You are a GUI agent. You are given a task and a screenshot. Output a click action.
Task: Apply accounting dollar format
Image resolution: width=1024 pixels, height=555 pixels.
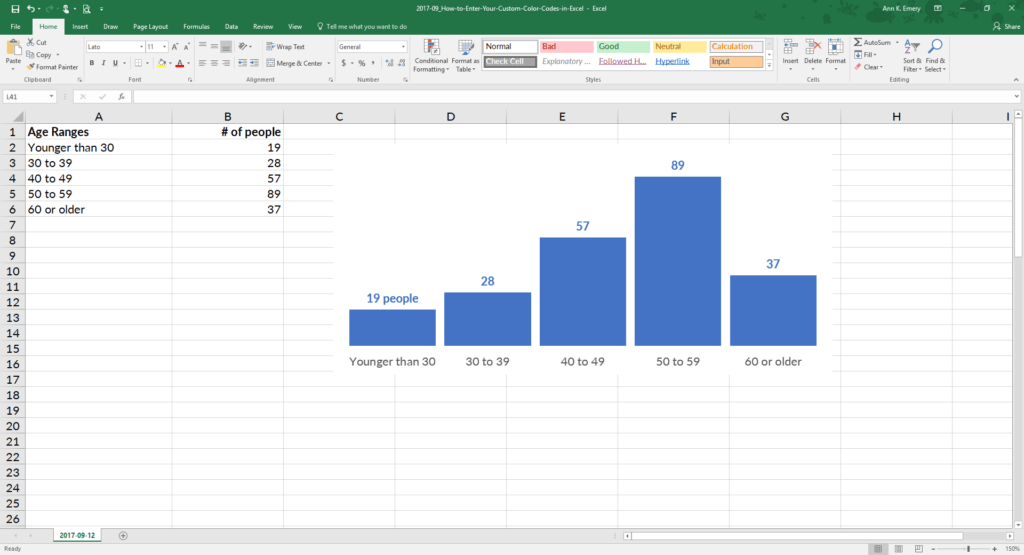point(344,63)
